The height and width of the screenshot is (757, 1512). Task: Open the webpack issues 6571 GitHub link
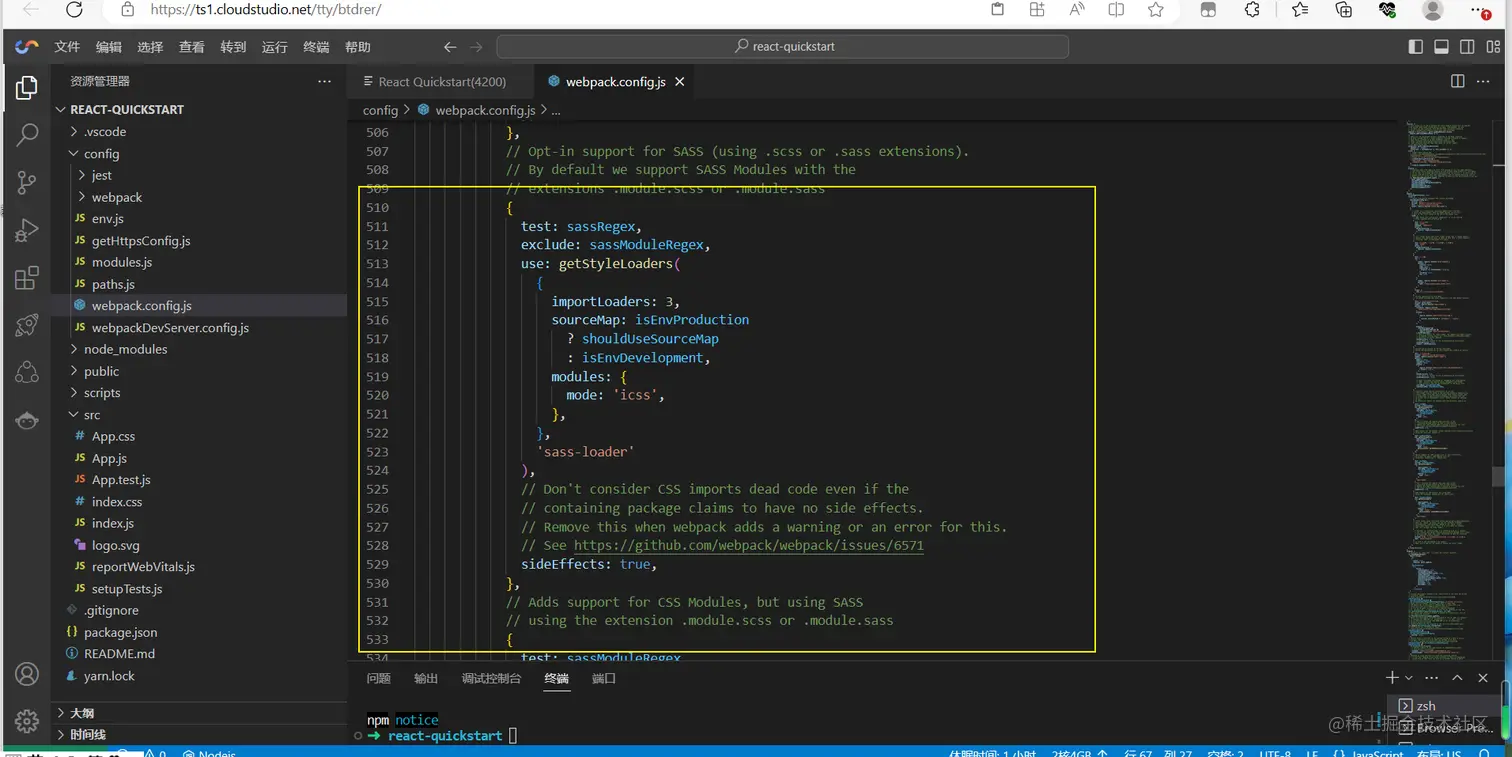[x=748, y=545]
